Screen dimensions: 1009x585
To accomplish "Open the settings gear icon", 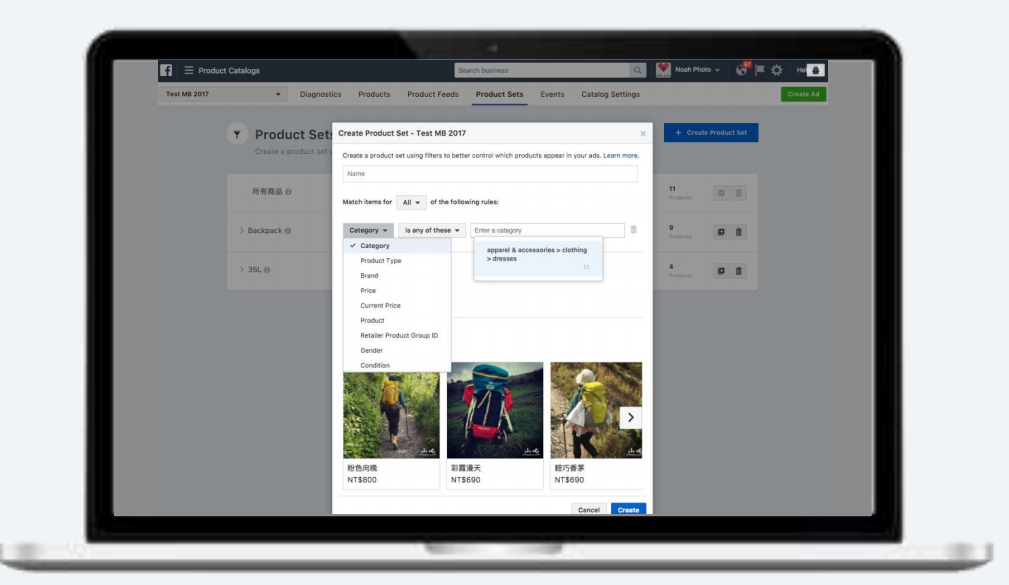I will pyautogui.click(x=777, y=70).
